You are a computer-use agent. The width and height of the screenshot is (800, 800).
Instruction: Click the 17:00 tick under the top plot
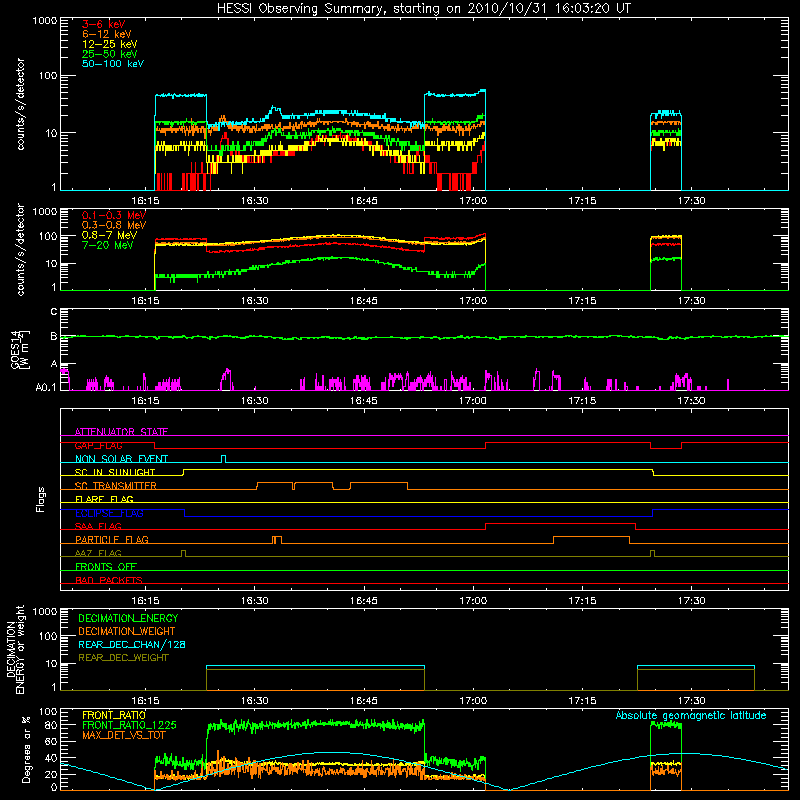[x=473, y=201]
